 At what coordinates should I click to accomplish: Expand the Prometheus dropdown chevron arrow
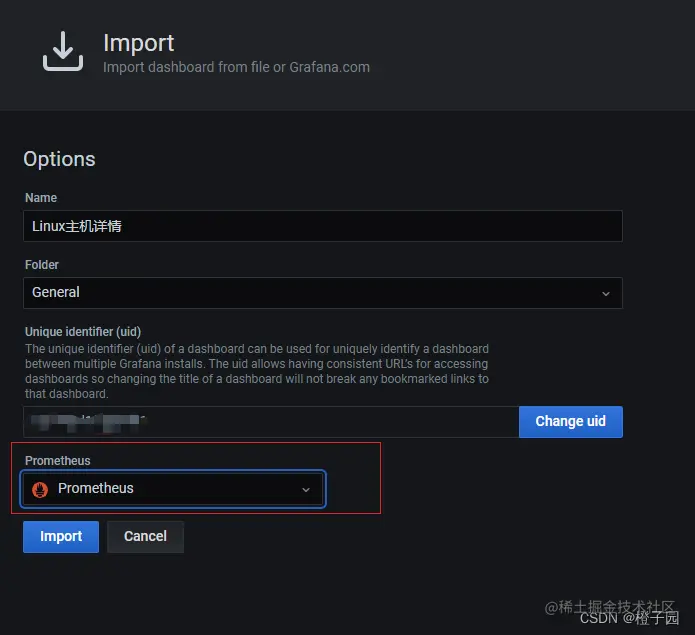click(x=305, y=490)
